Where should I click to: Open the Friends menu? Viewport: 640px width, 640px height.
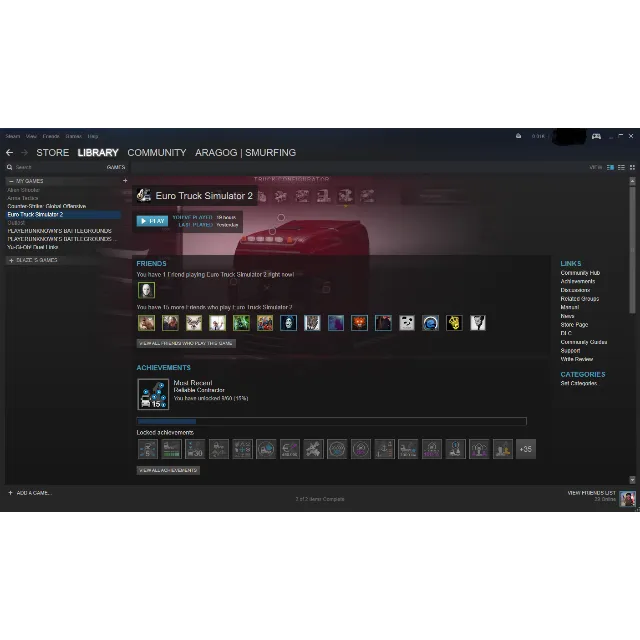click(51, 136)
